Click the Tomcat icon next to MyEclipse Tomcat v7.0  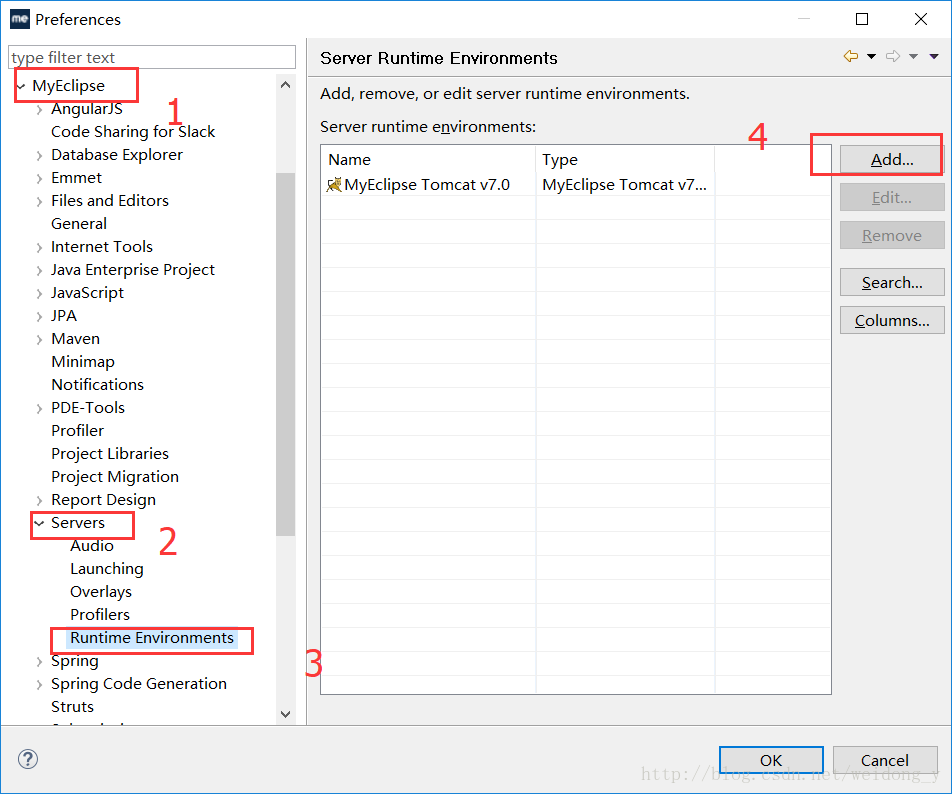point(334,185)
